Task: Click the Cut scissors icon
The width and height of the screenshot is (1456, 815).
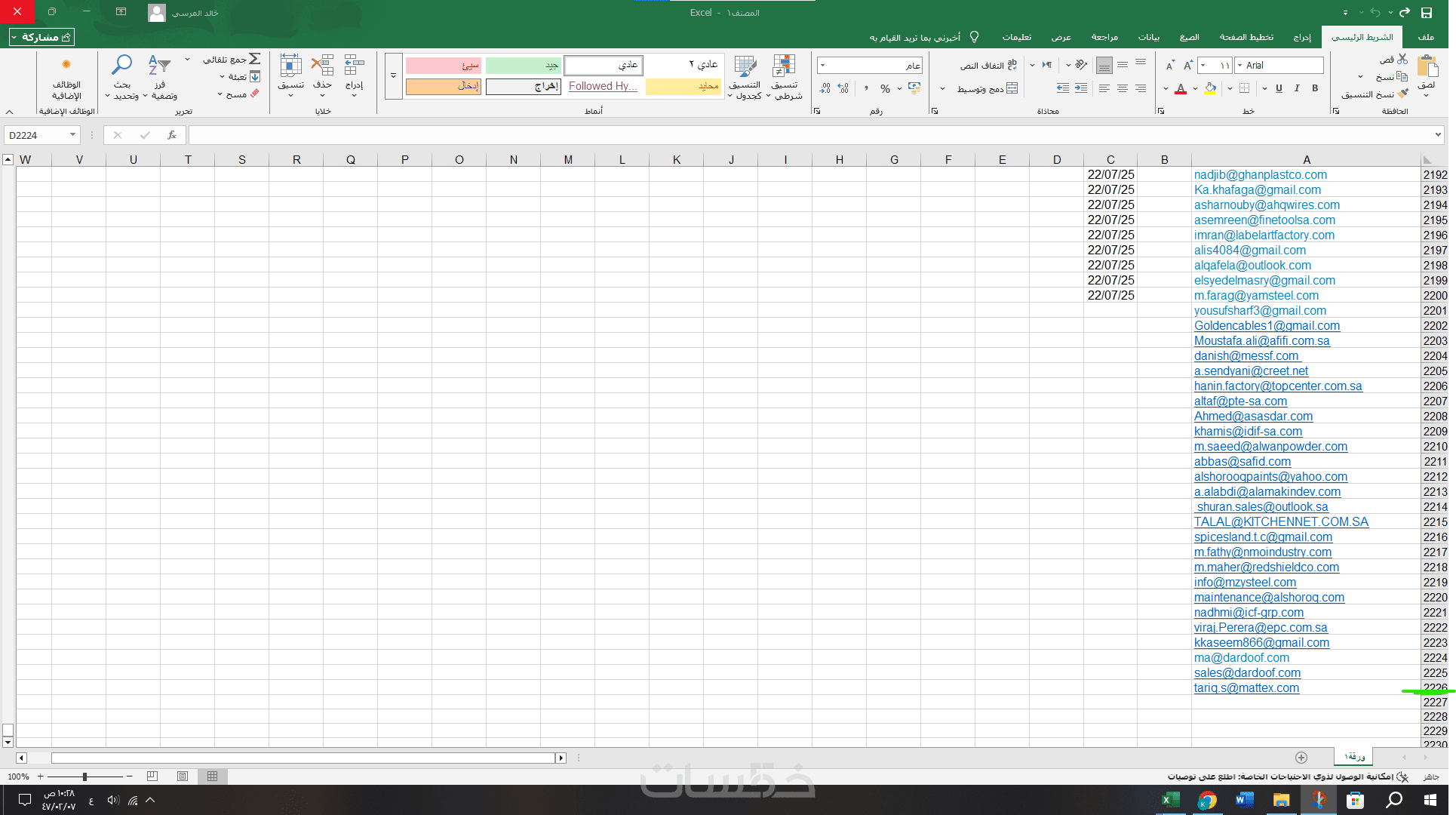Action: tap(1402, 59)
